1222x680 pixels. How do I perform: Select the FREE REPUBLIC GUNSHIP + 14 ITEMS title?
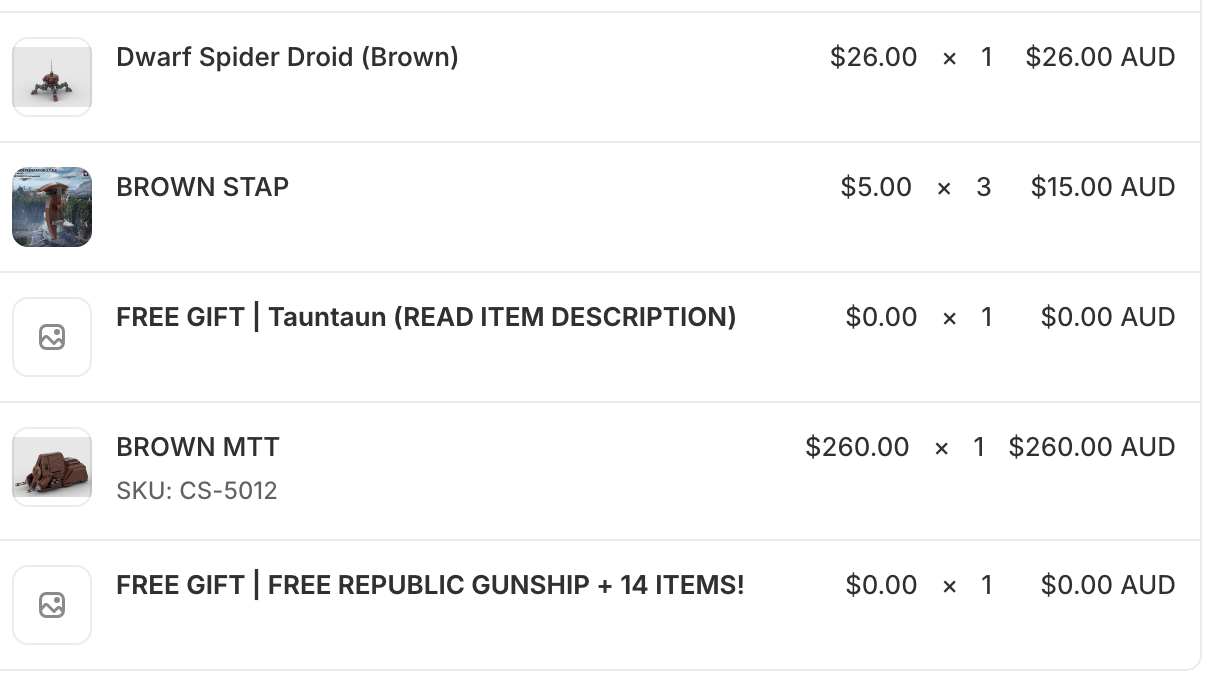(x=430, y=585)
